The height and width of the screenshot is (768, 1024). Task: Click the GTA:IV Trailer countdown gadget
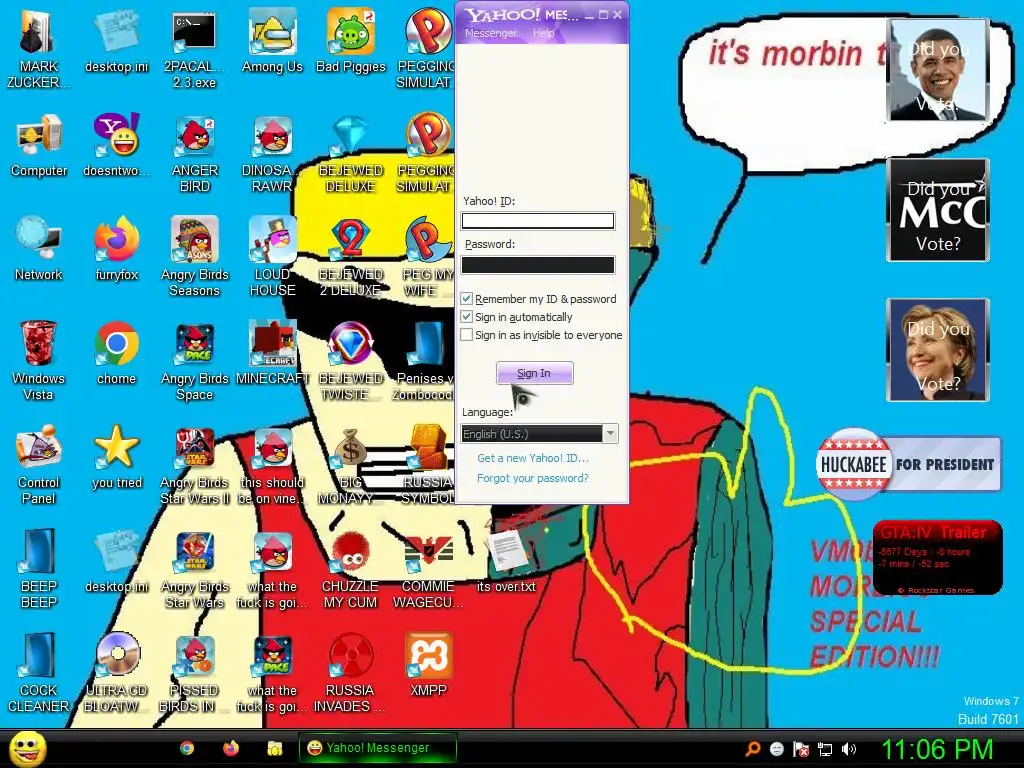(937, 557)
